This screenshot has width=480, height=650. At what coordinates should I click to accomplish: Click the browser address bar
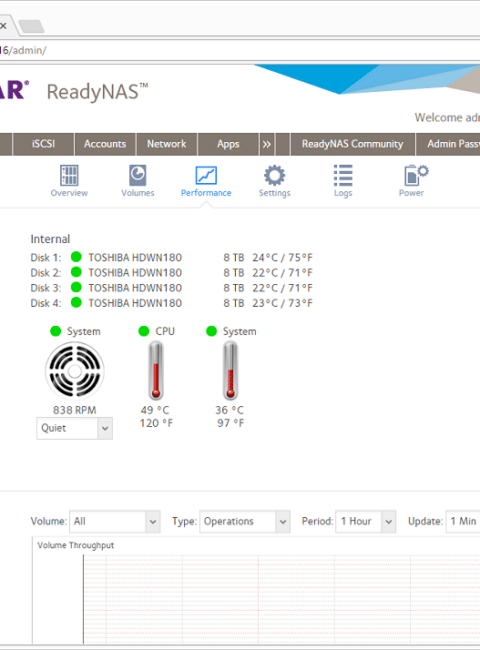pos(240,50)
